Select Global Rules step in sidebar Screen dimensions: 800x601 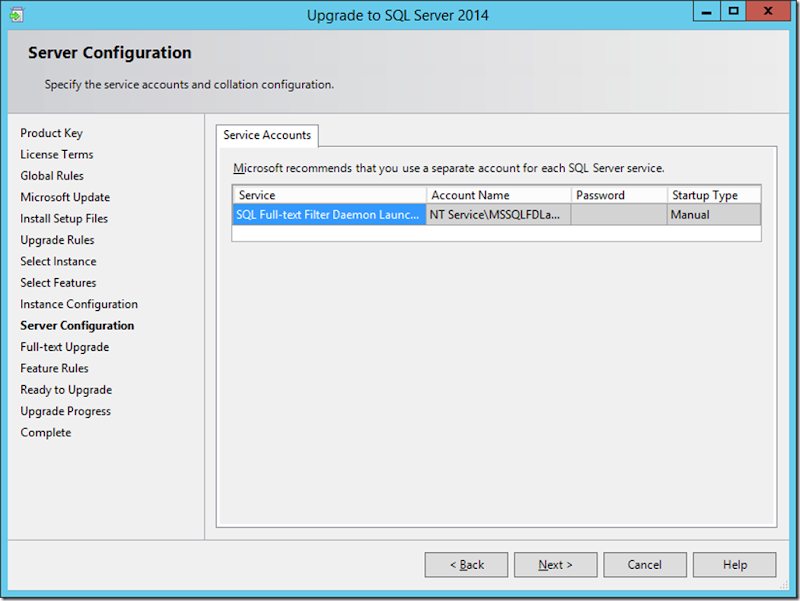coord(52,176)
